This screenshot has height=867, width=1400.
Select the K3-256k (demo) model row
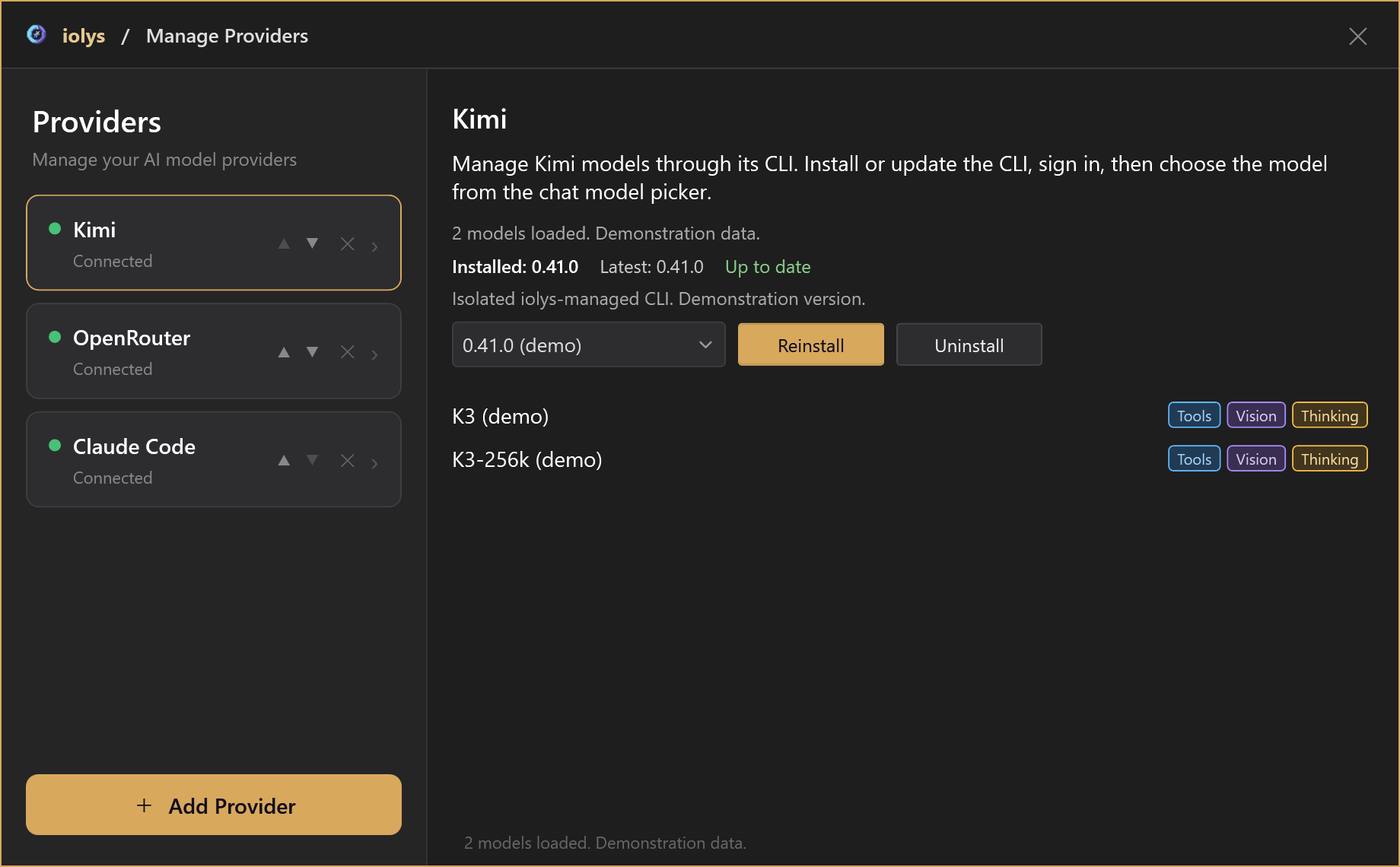(x=910, y=459)
